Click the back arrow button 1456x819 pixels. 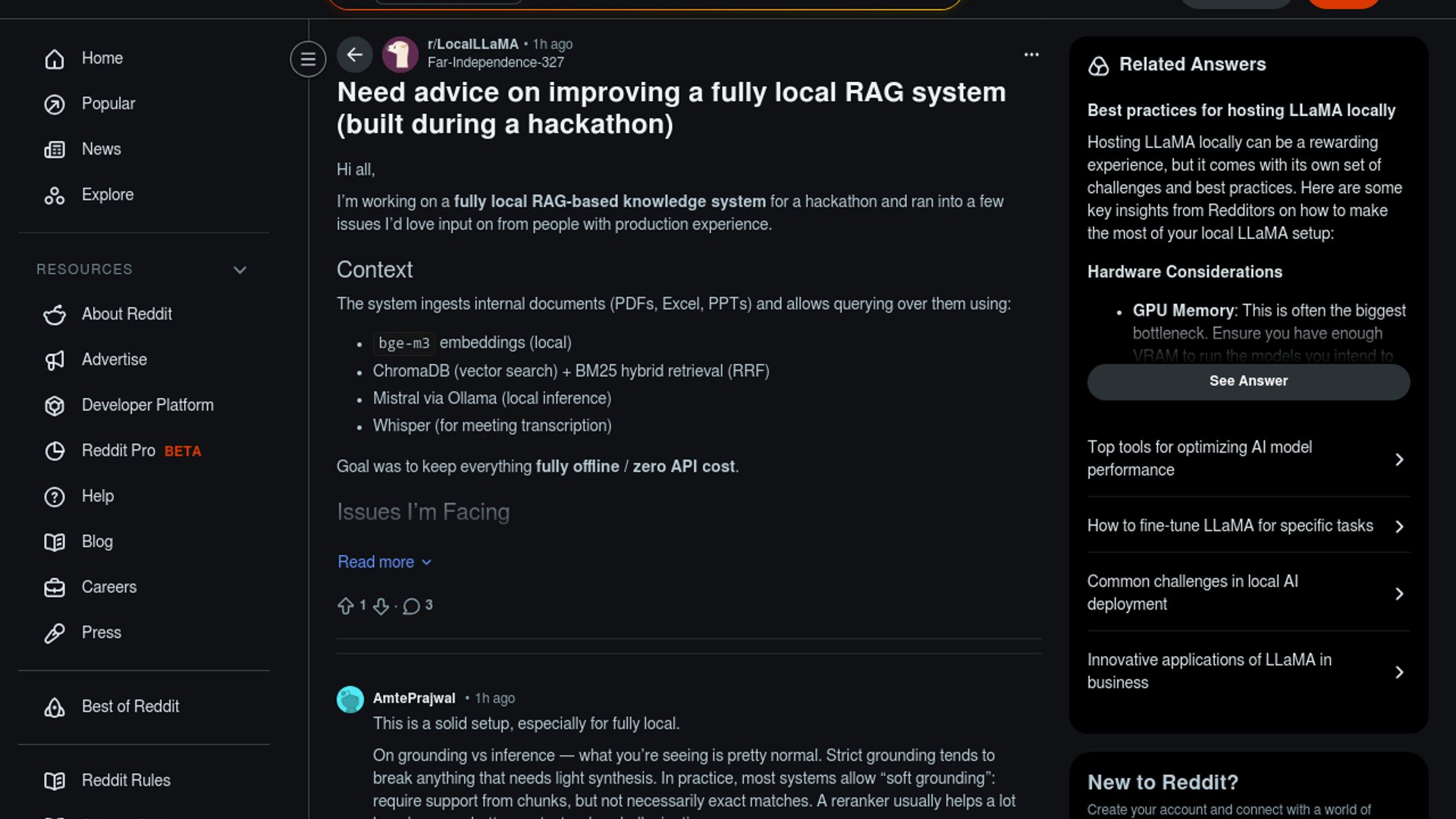click(354, 55)
